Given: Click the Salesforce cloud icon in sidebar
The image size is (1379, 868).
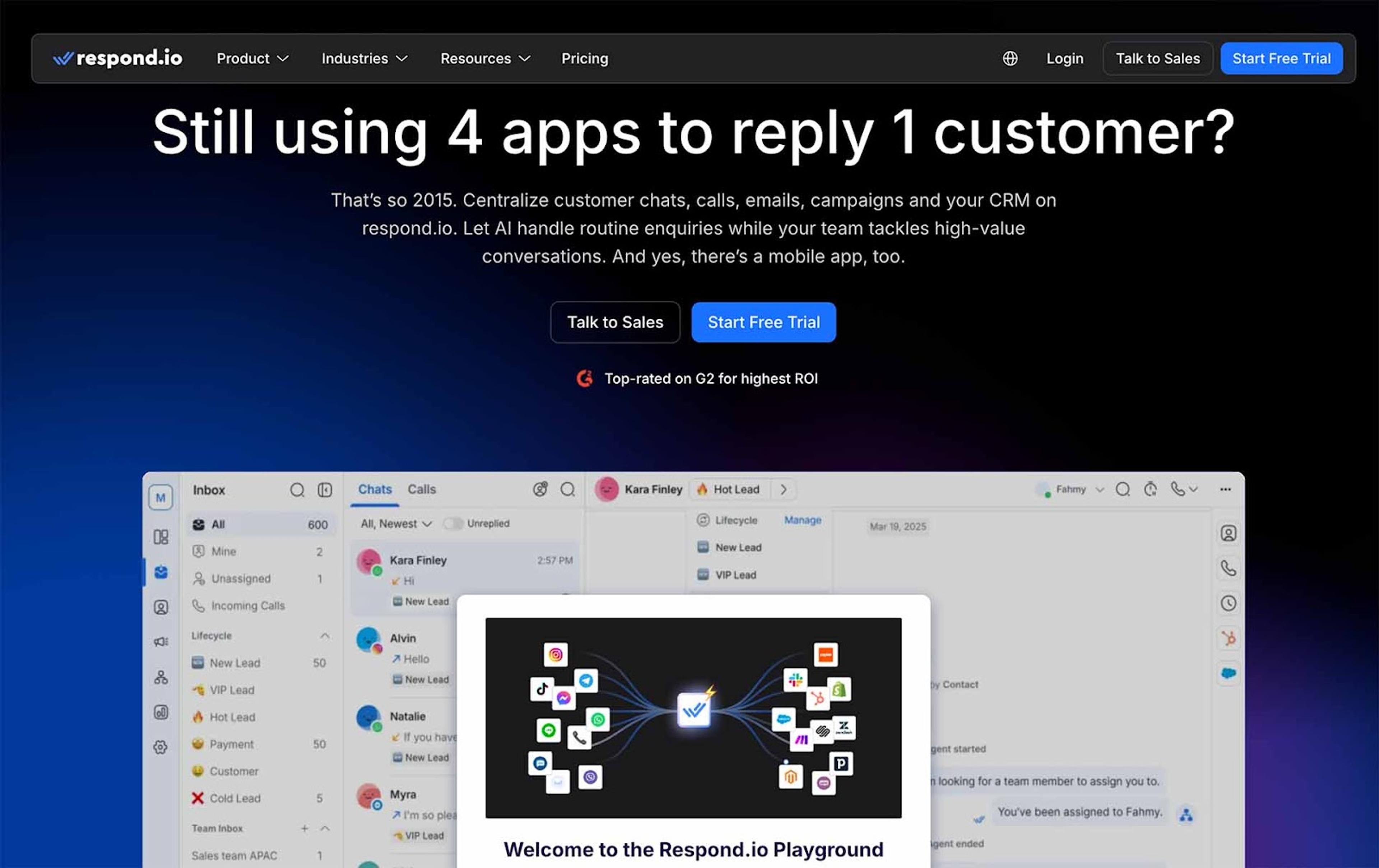Looking at the screenshot, I should [1228, 673].
